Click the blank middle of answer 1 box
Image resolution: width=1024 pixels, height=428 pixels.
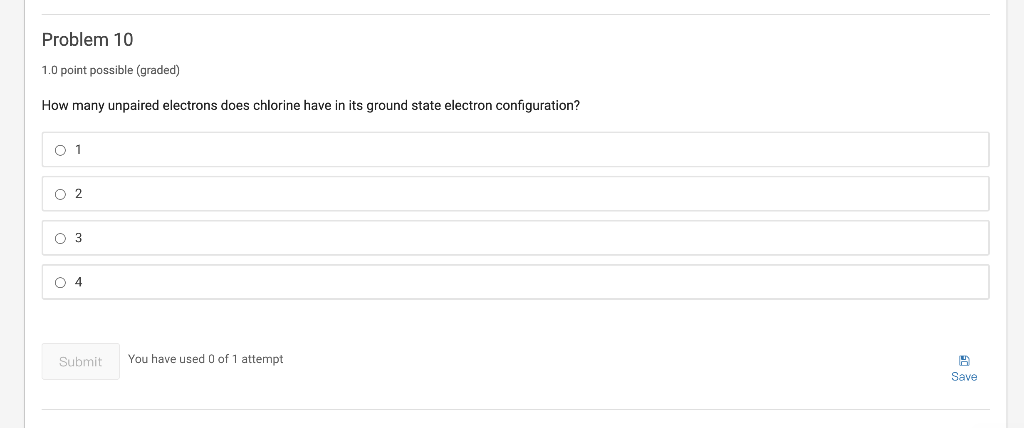[x=515, y=150]
